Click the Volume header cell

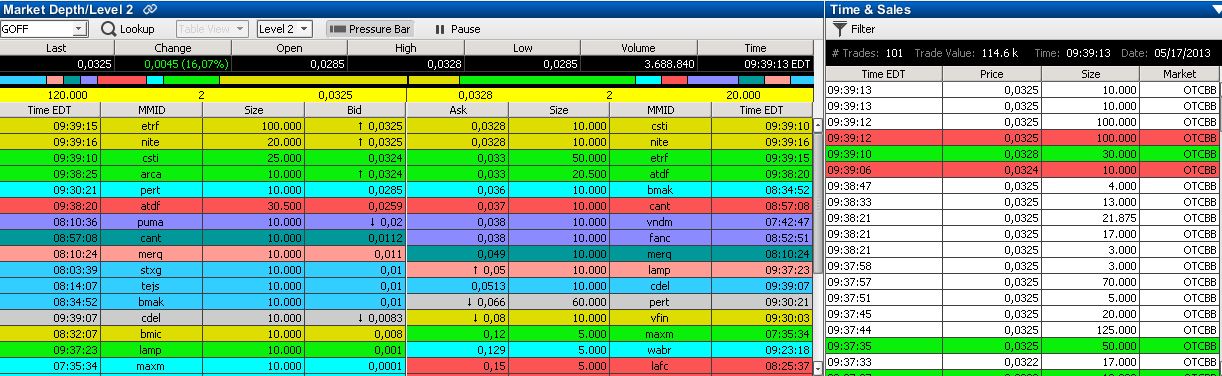(x=638, y=47)
